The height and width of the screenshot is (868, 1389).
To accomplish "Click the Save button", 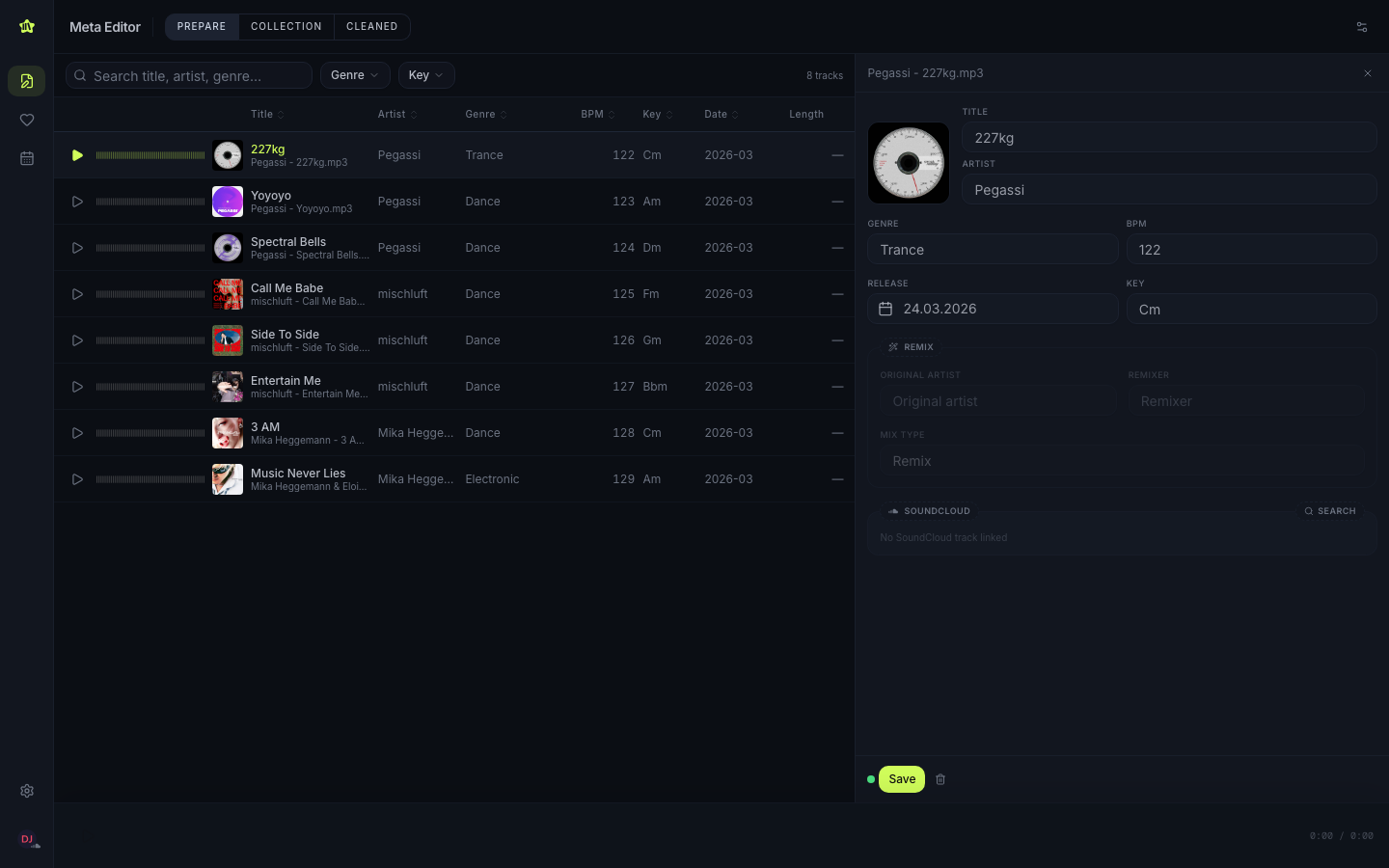I will 902,779.
